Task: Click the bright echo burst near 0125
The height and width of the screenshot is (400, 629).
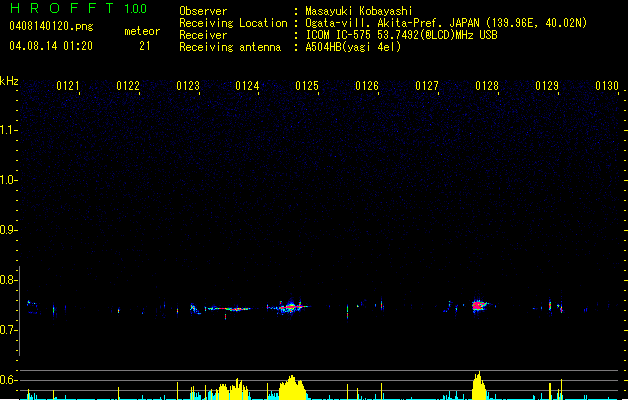Action: (x=290, y=308)
